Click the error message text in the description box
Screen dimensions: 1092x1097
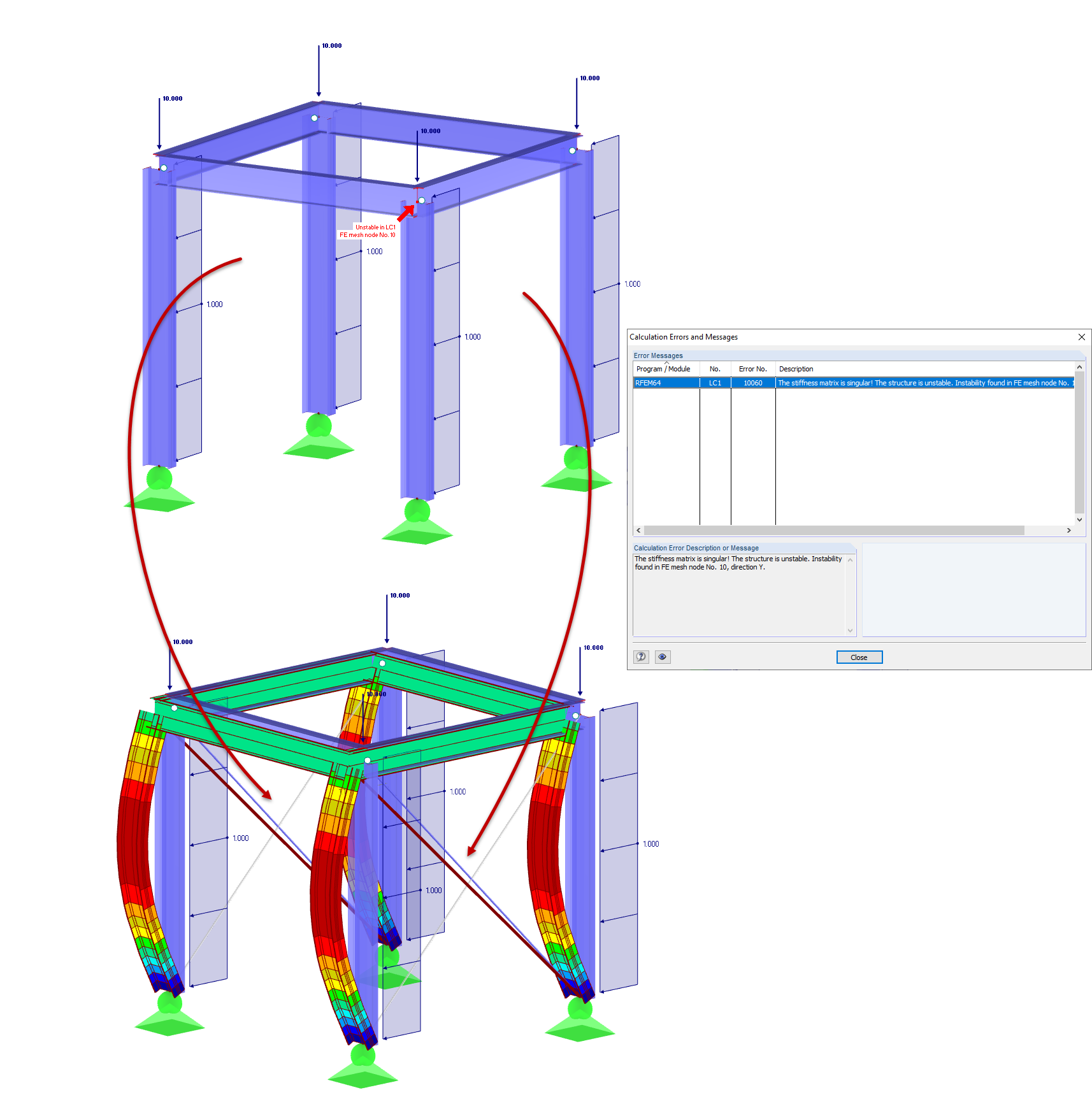click(x=738, y=563)
